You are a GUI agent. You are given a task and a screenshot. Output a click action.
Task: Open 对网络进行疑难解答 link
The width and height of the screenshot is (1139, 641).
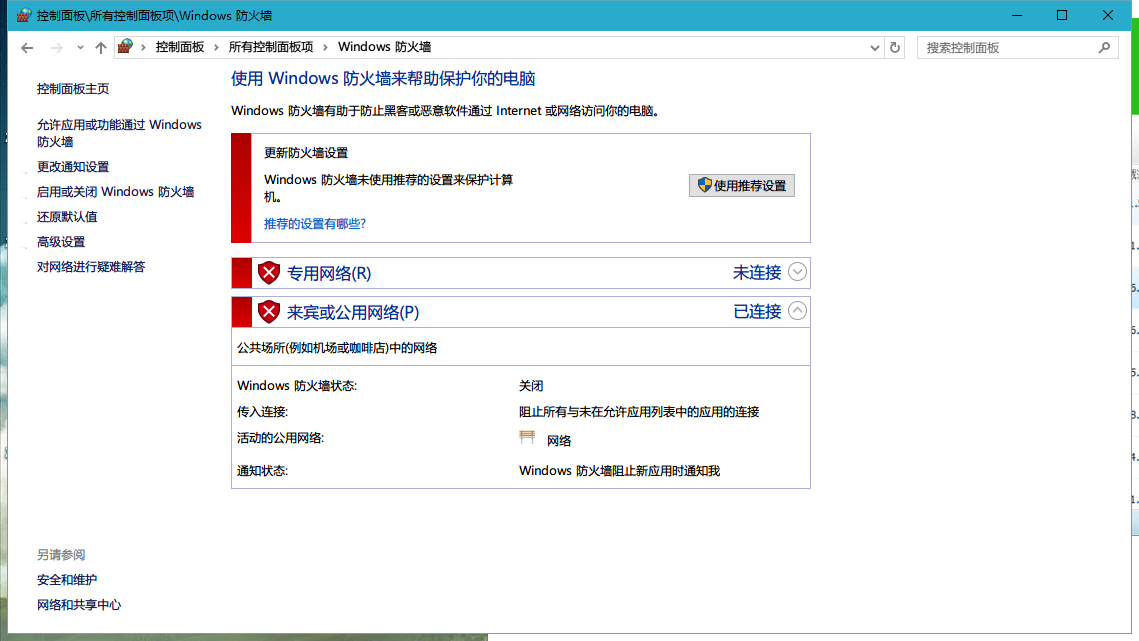92,267
